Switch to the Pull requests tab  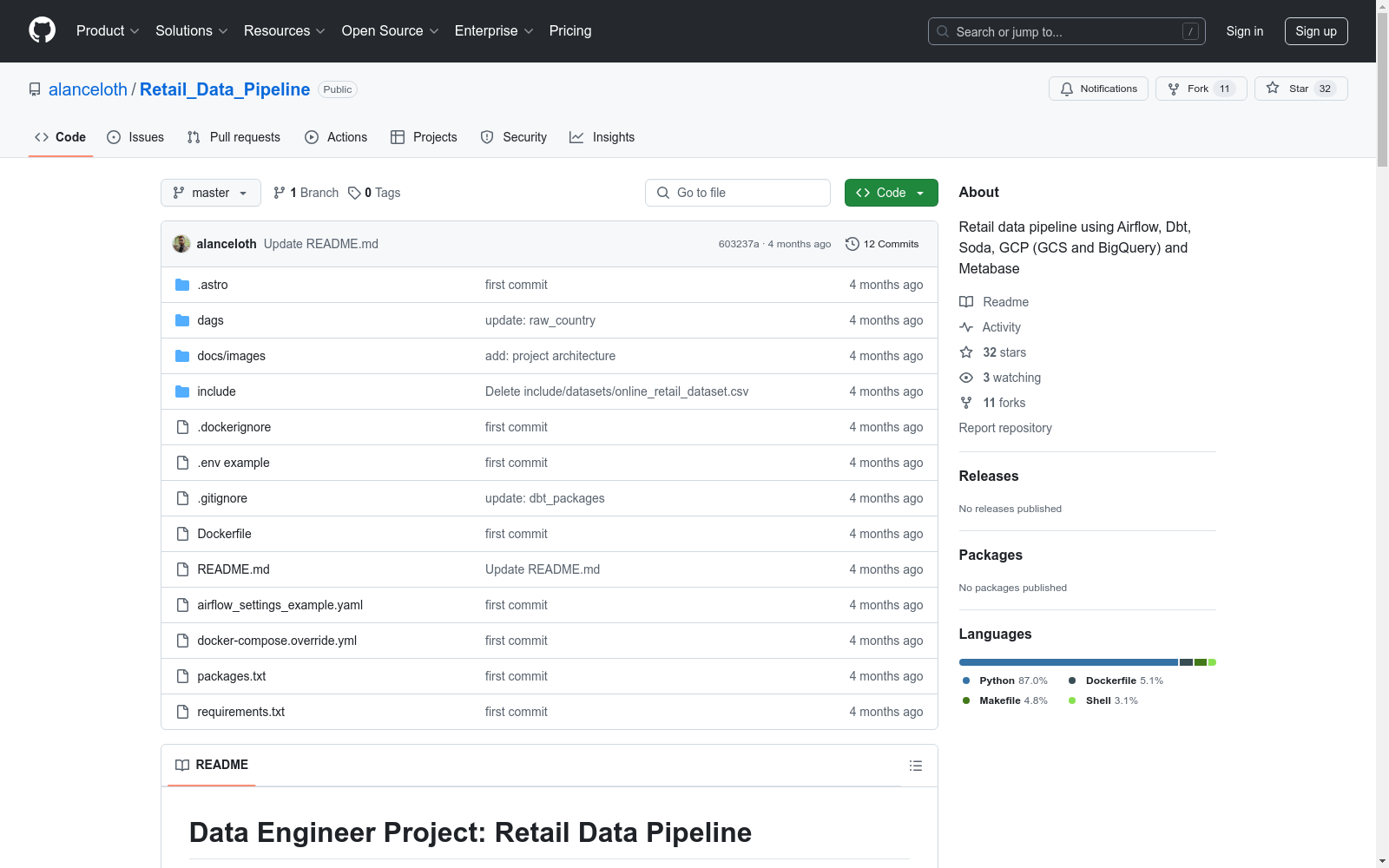pos(234,137)
